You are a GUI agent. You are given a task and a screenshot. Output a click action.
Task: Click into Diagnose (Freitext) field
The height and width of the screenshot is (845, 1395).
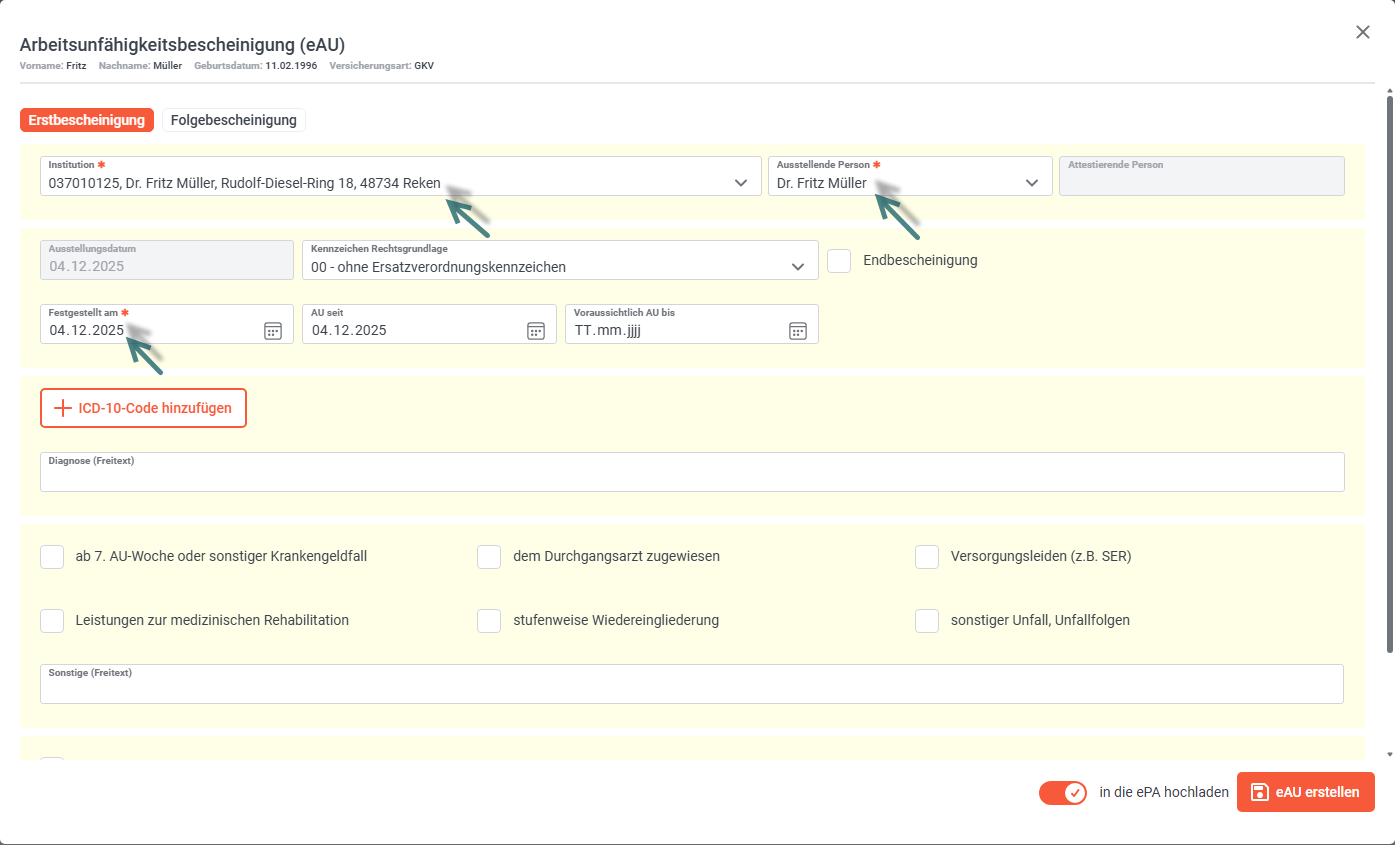coord(692,478)
